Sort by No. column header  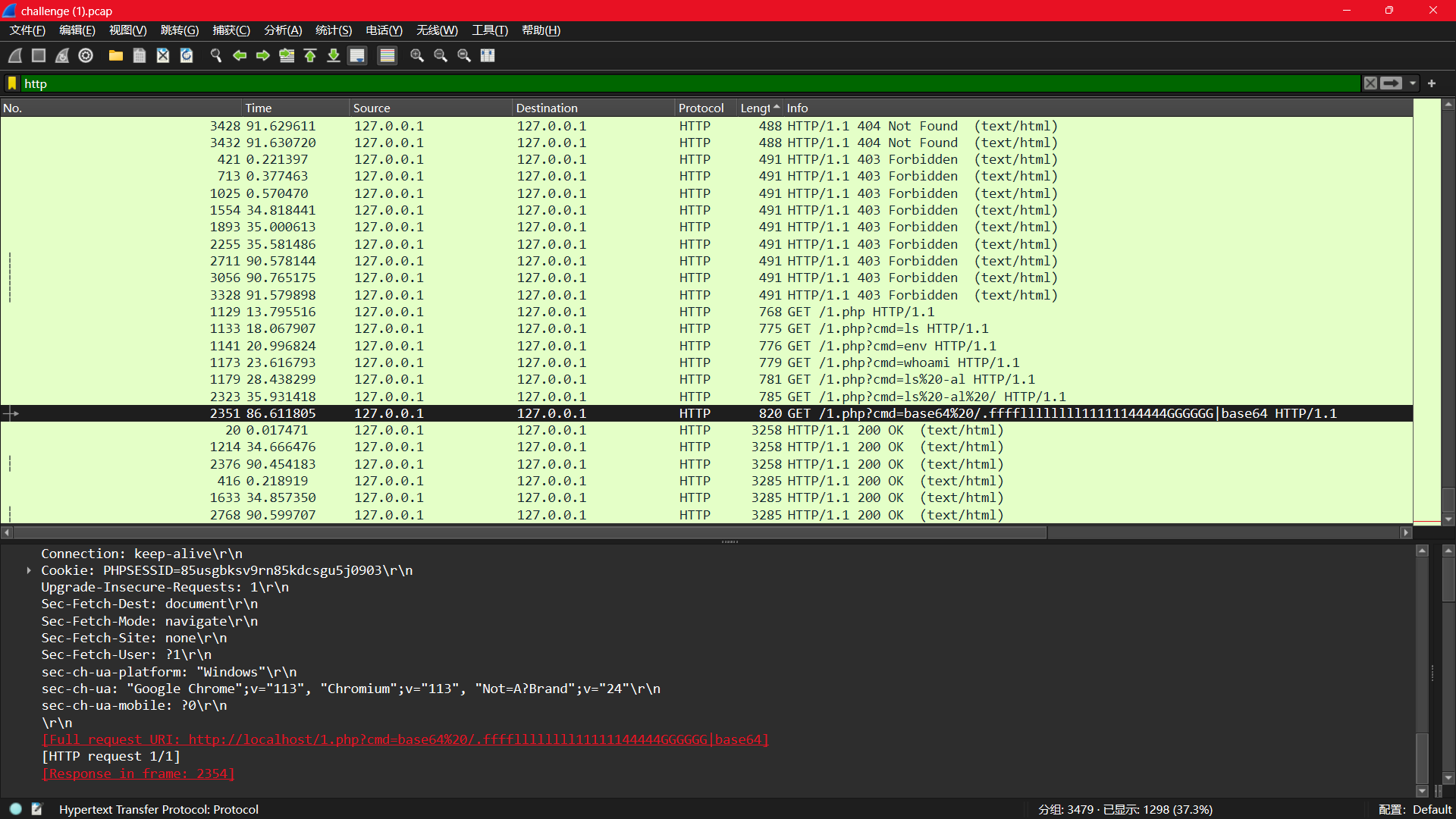(121, 108)
